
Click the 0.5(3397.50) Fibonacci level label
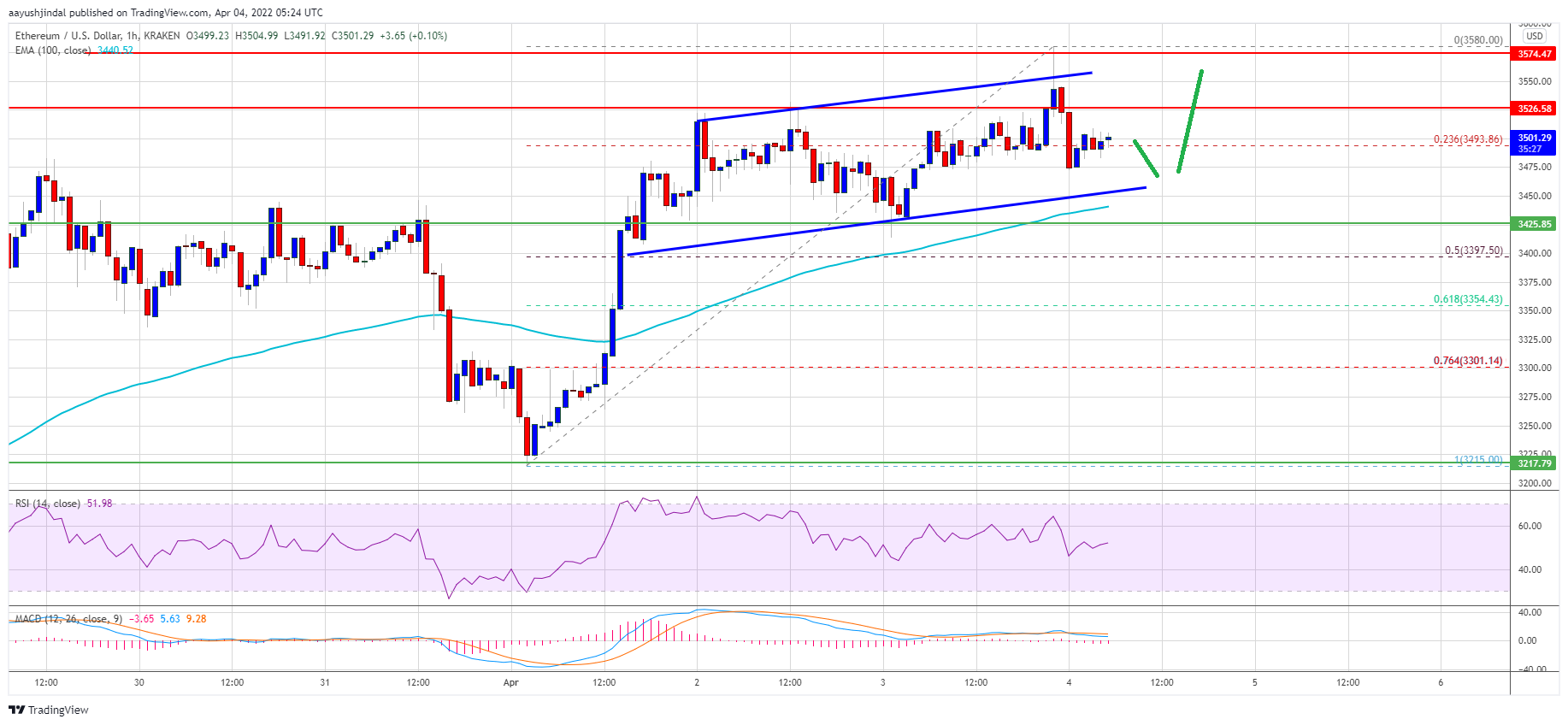1473,251
